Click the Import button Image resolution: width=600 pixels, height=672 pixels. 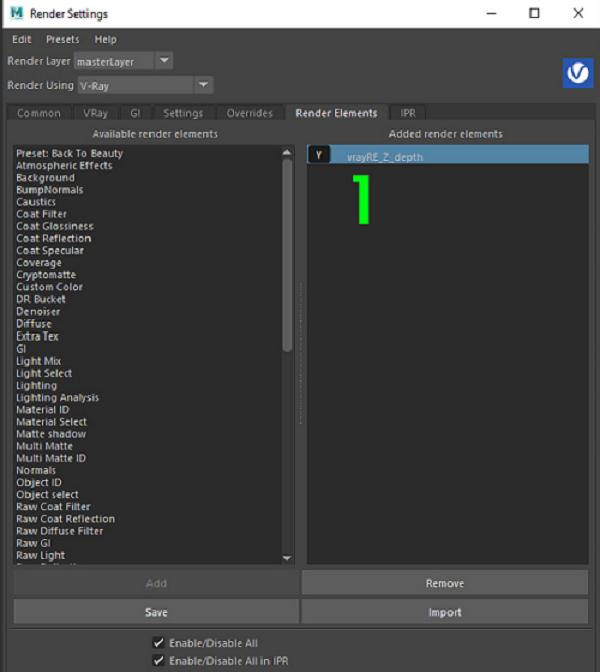point(445,612)
